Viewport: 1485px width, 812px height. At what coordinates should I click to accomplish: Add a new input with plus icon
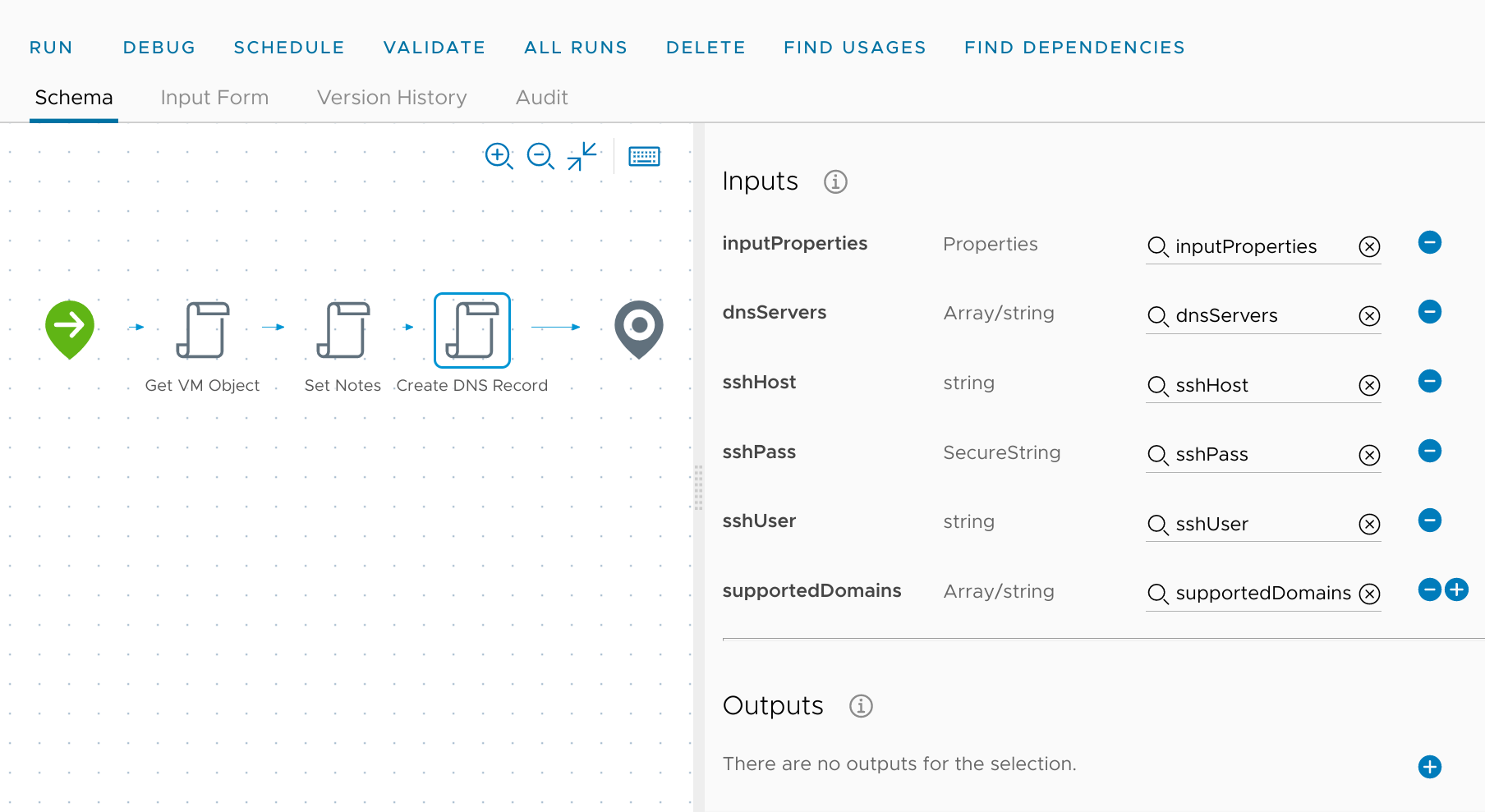[1457, 590]
